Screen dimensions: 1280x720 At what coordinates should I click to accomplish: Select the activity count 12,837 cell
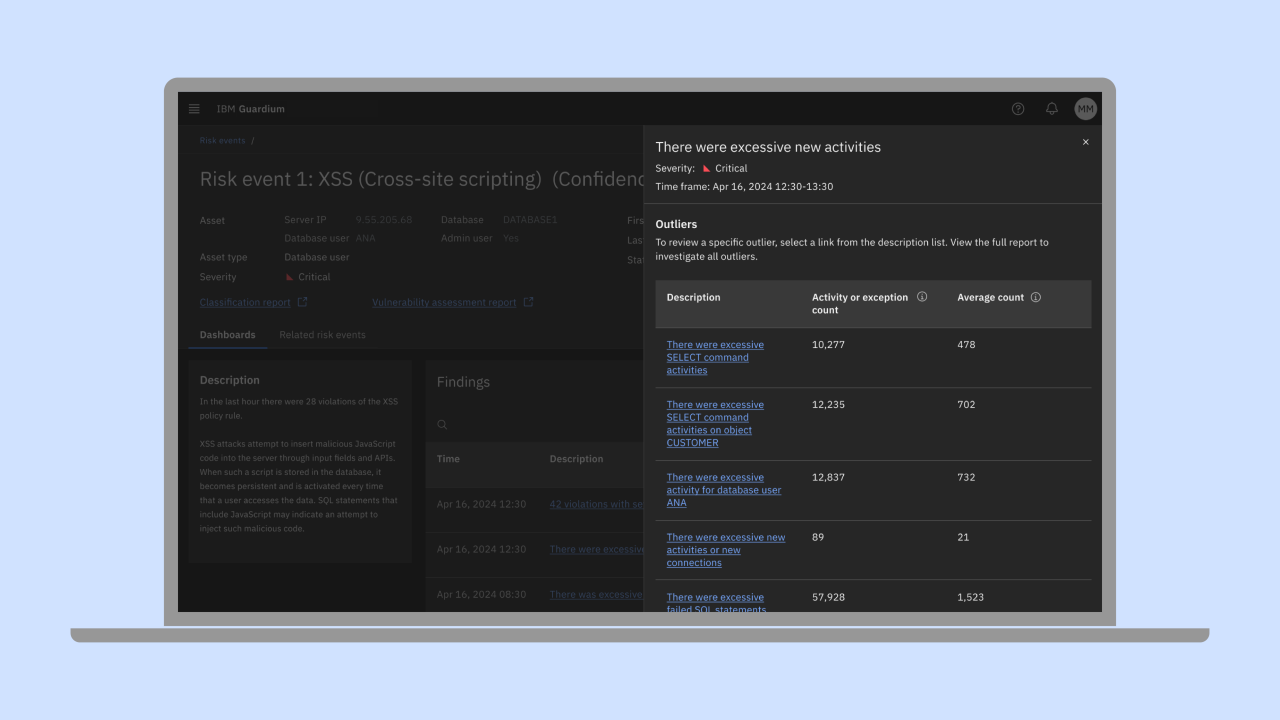tap(829, 478)
